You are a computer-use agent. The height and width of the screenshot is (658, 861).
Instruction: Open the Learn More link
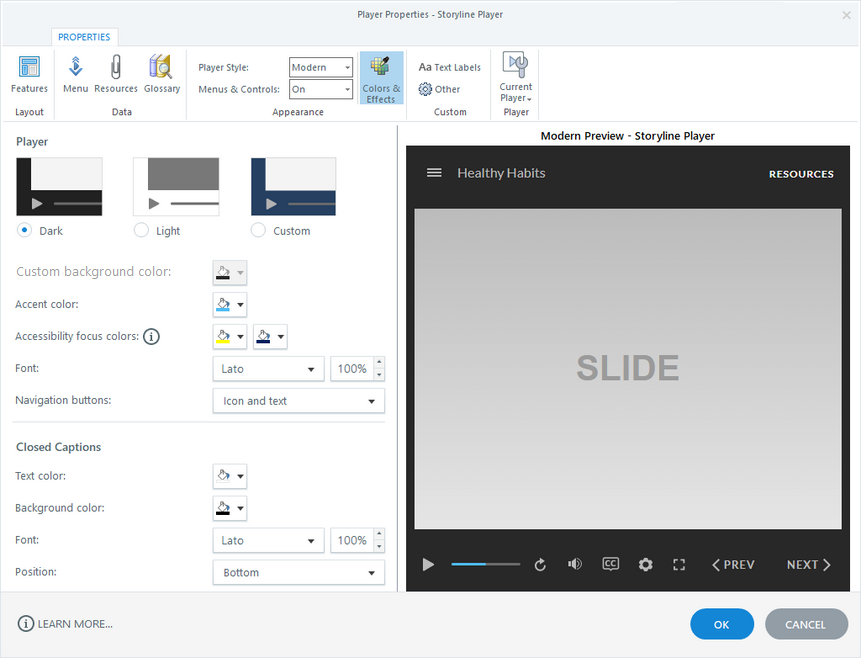[x=66, y=624]
